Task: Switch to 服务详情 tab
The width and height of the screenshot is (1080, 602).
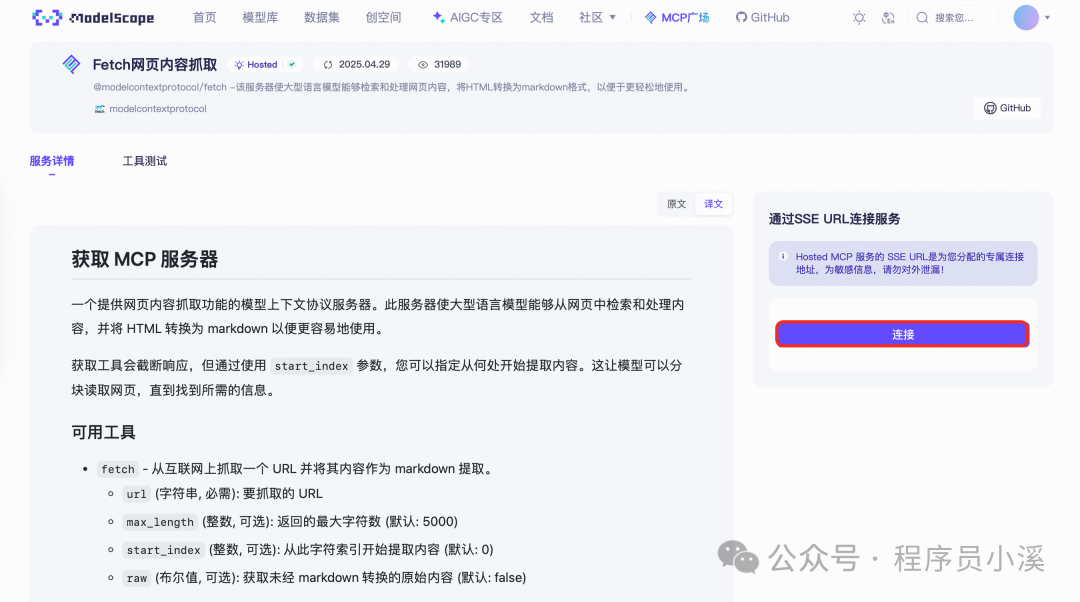Action: [52, 161]
